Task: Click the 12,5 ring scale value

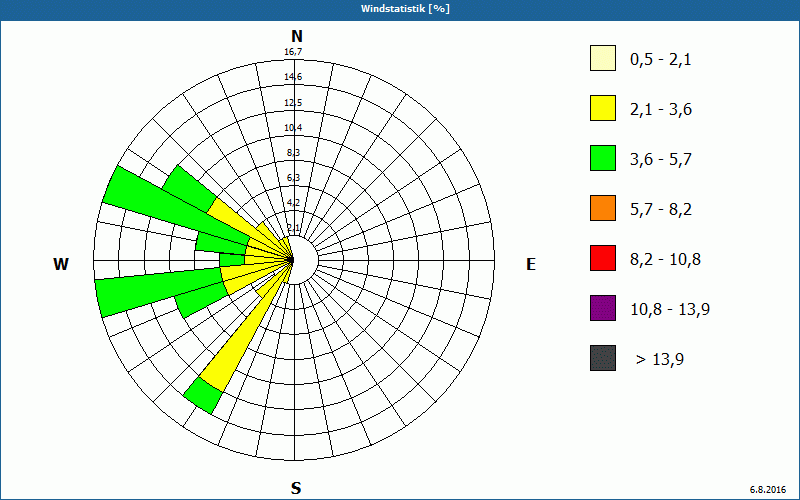Action: click(x=293, y=103)
